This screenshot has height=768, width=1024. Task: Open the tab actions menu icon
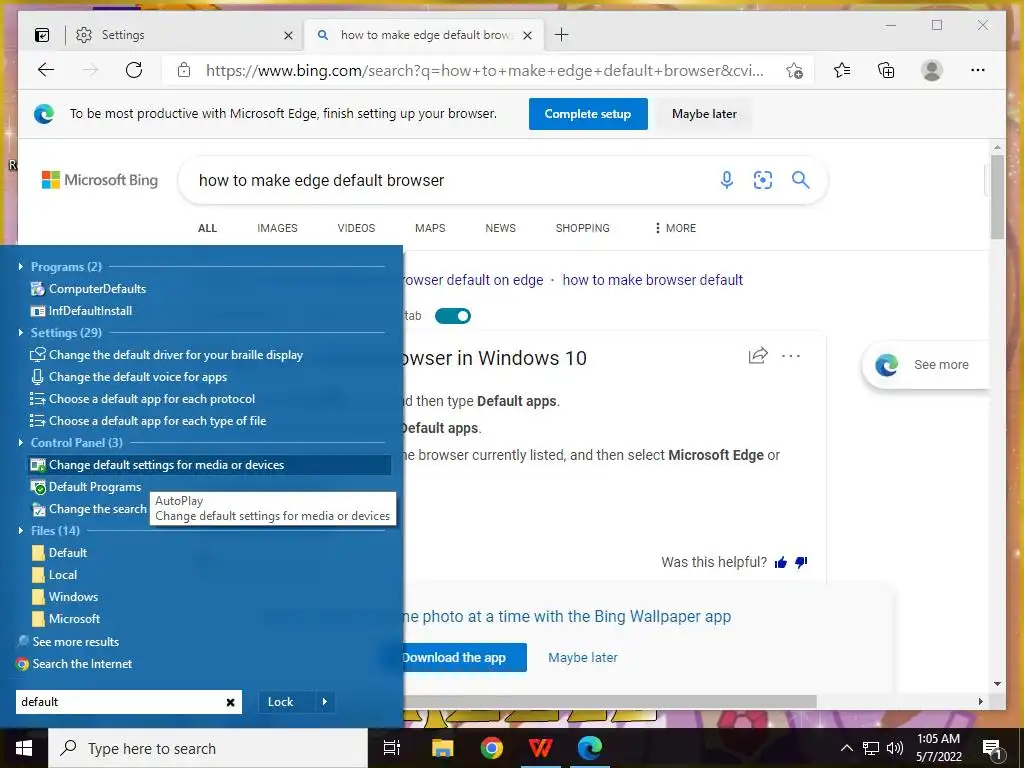click(x=42, y=35)
